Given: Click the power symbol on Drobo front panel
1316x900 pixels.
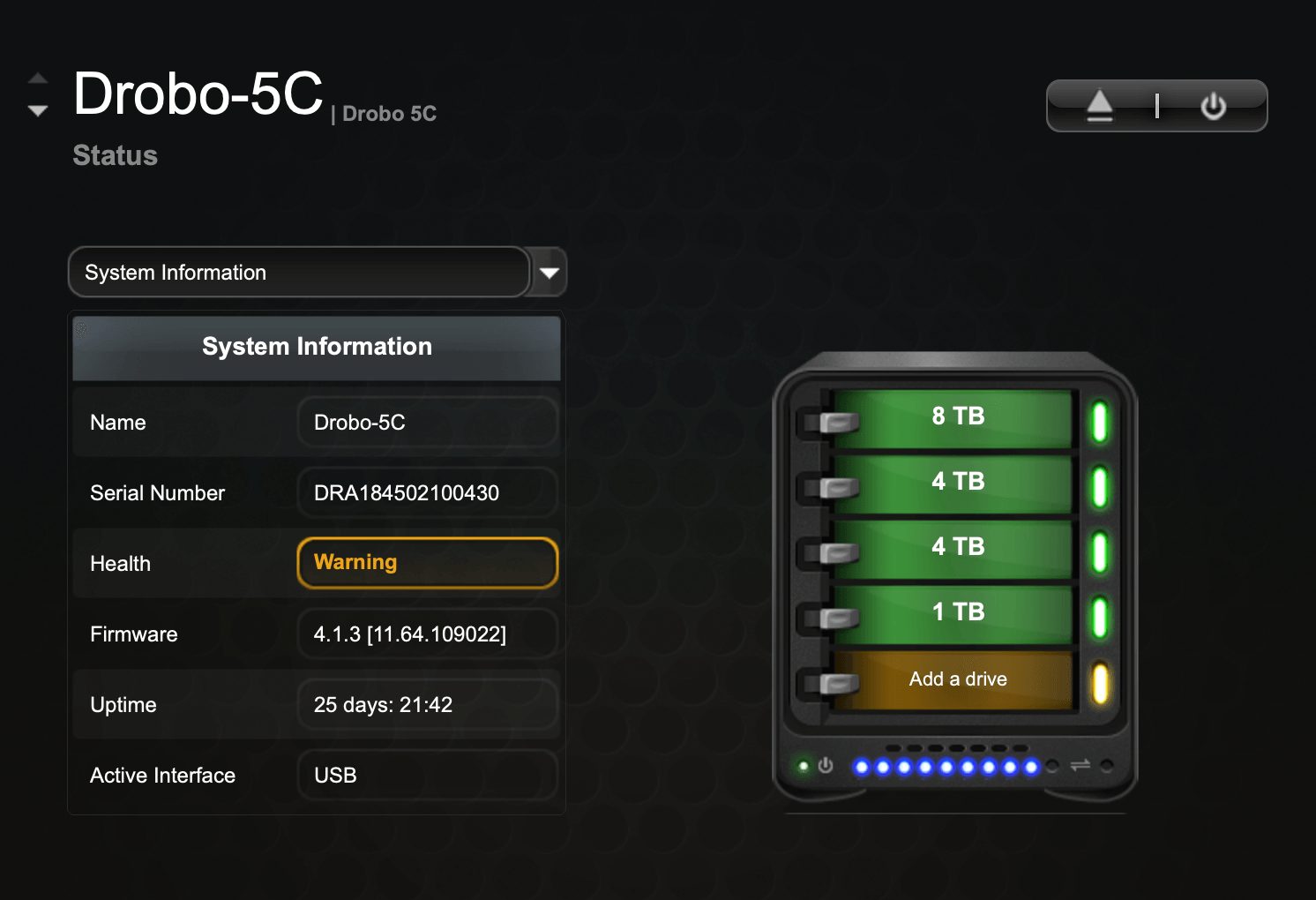Looking at the screenshot, I should click(826, 766).
